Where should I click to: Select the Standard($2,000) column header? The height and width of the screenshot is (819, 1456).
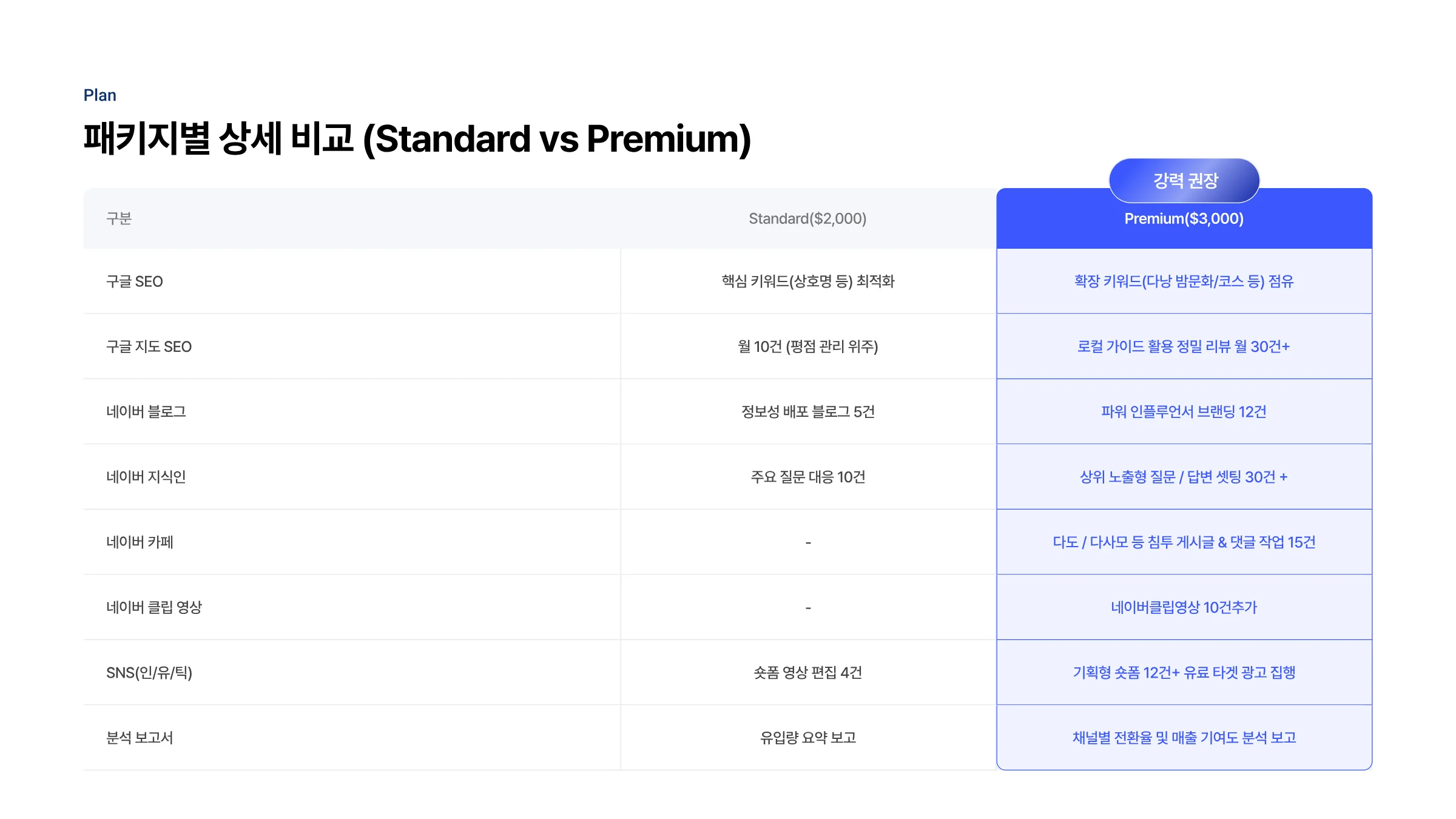(807, 218)
